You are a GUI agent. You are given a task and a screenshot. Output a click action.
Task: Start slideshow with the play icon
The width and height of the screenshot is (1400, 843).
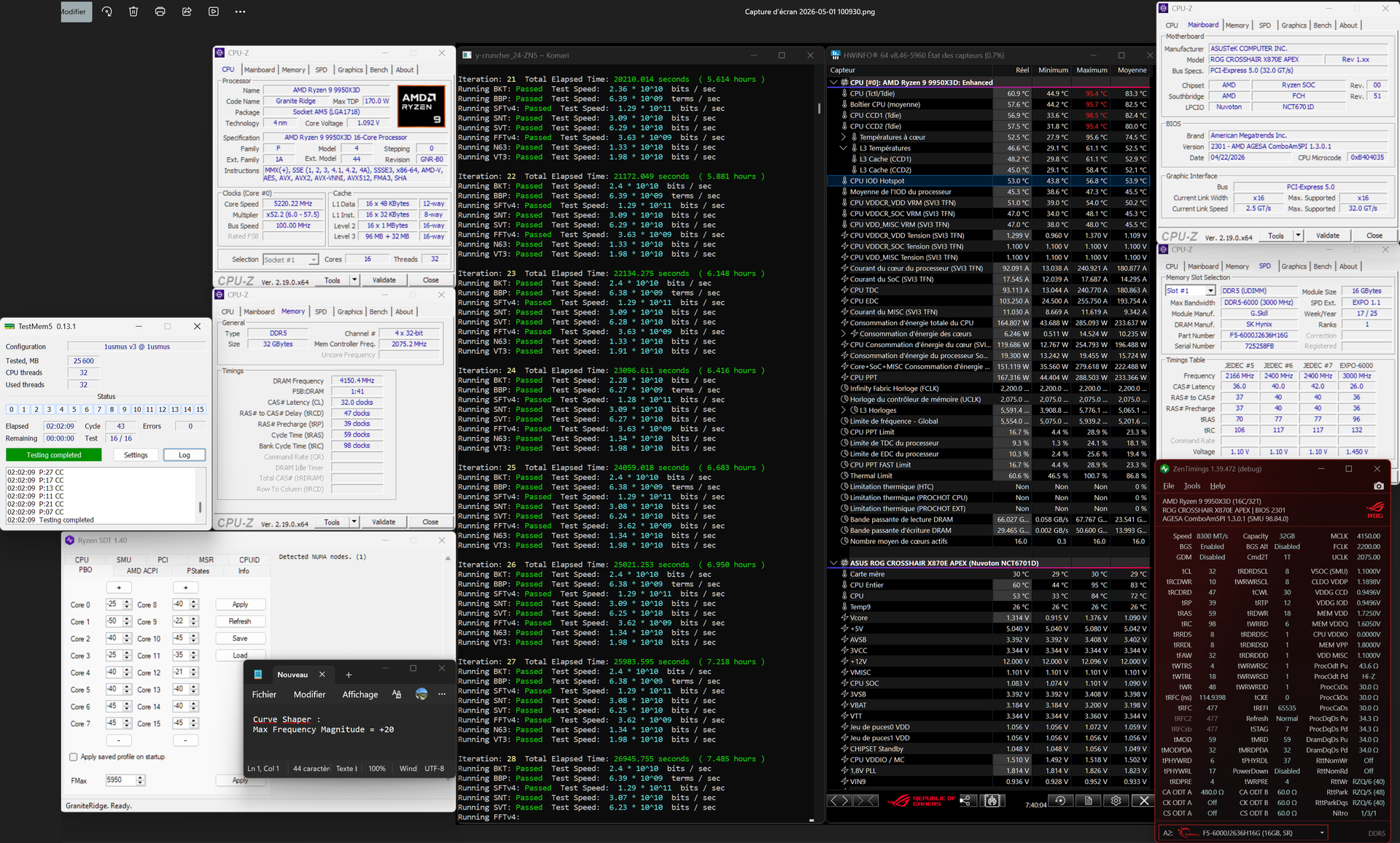[214, 12]
